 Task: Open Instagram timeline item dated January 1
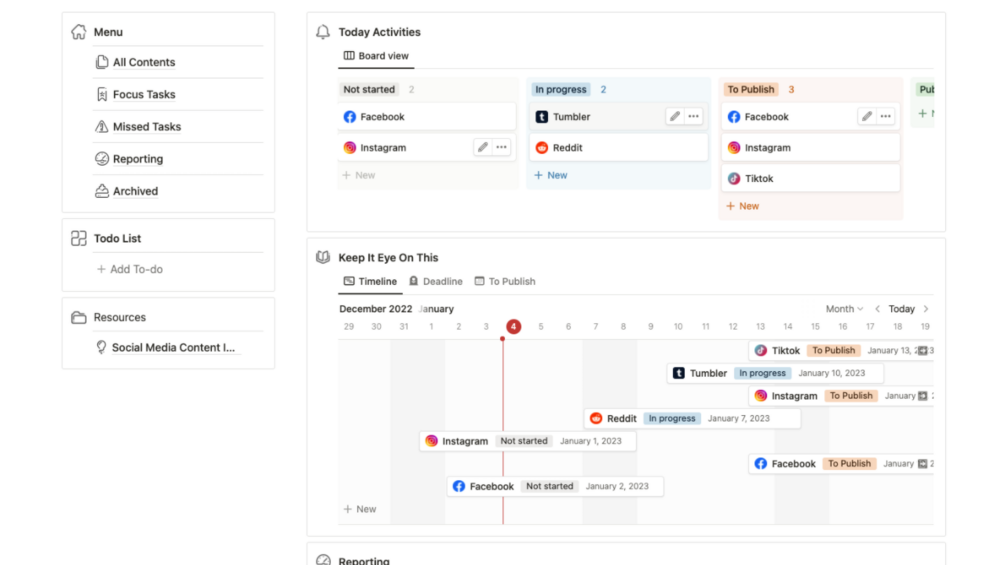click(x=527, y=441)
